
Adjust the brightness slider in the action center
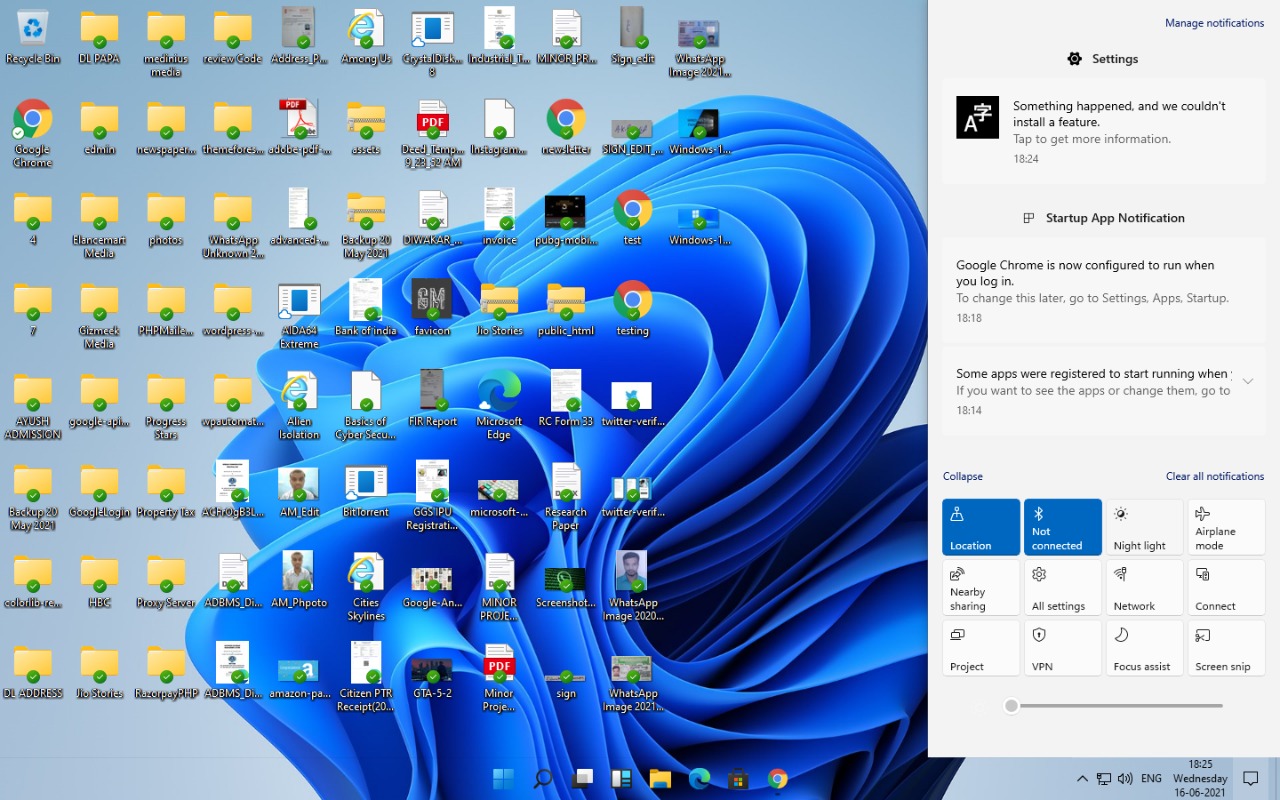[1012, 706]
